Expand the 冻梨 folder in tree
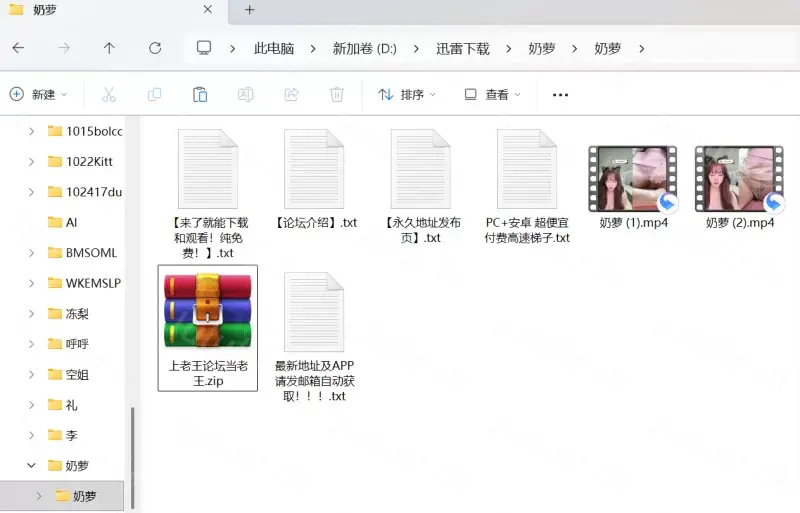The image size is (800, 513). pos(31,313)
